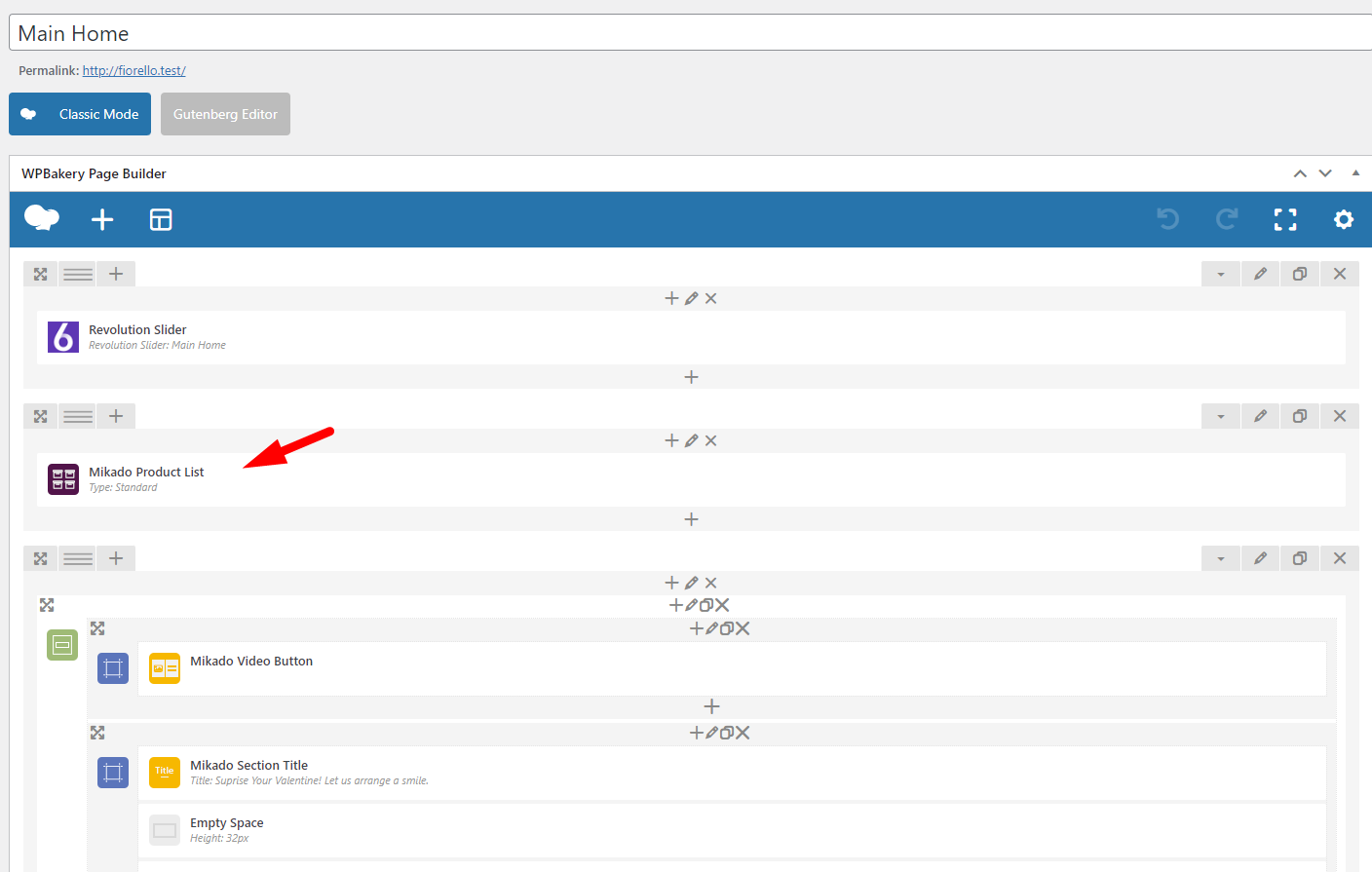The image size is (1372, 872).
Task: Select the Mikado Section Title element
Action: pyautogui.click(x=732, y=773)
